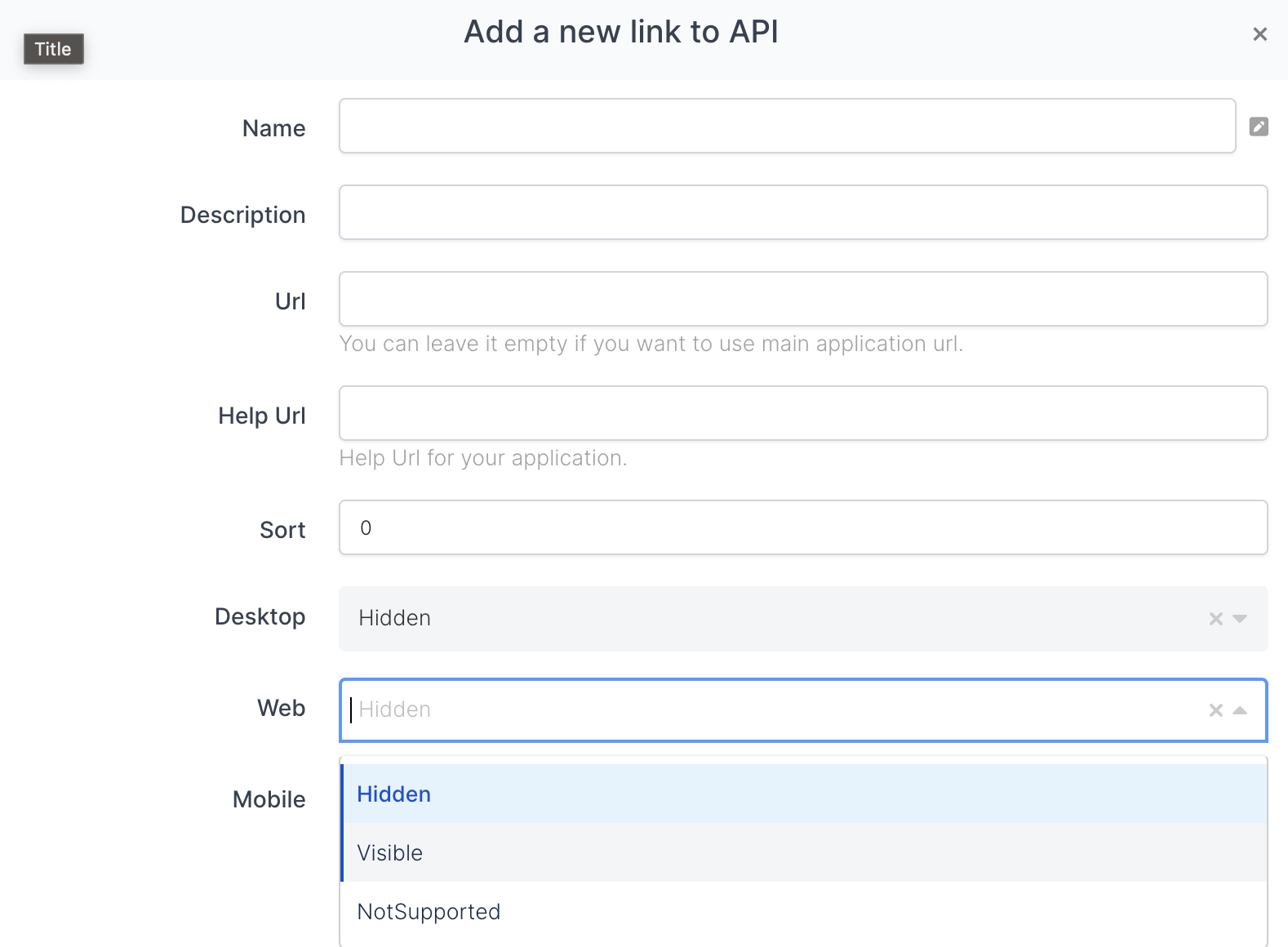Collapse the Web dropdown using the up arrow

point(1240,710)
